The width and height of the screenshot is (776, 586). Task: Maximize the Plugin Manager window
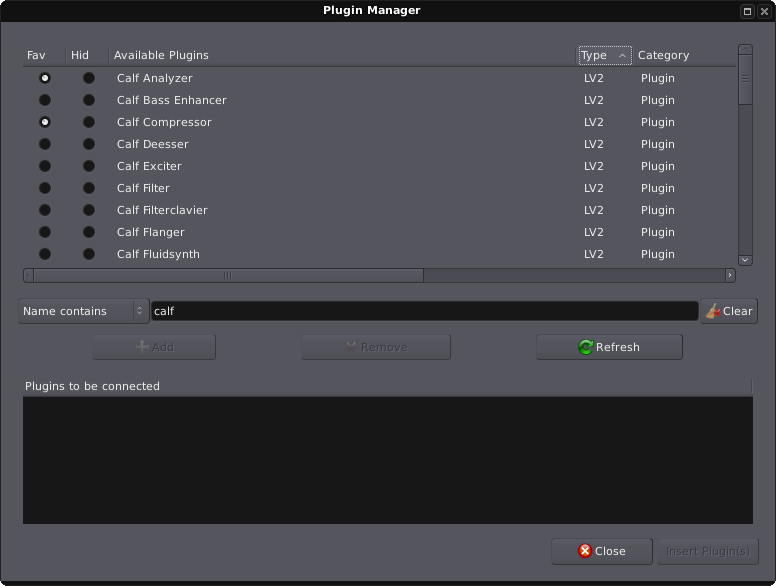click(747, 11)
